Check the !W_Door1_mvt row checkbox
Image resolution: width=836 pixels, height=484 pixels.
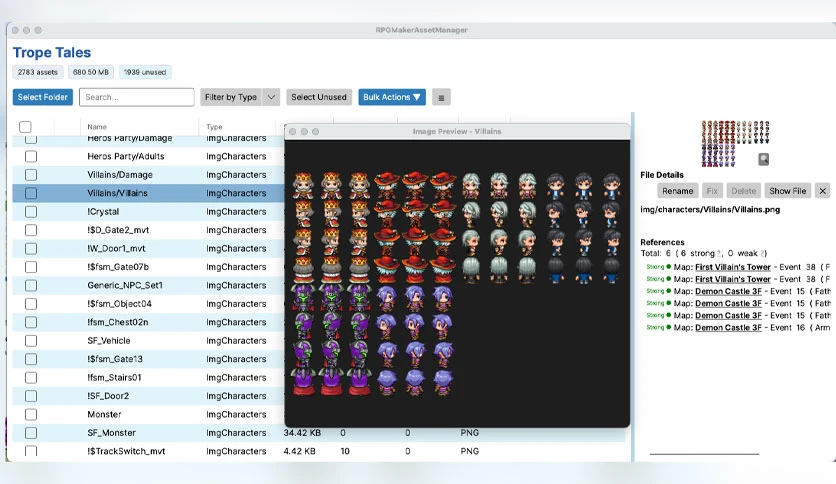(31, 248)
